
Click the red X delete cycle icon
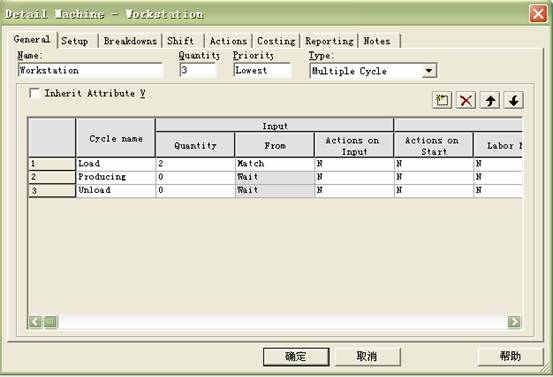[466, 101]
